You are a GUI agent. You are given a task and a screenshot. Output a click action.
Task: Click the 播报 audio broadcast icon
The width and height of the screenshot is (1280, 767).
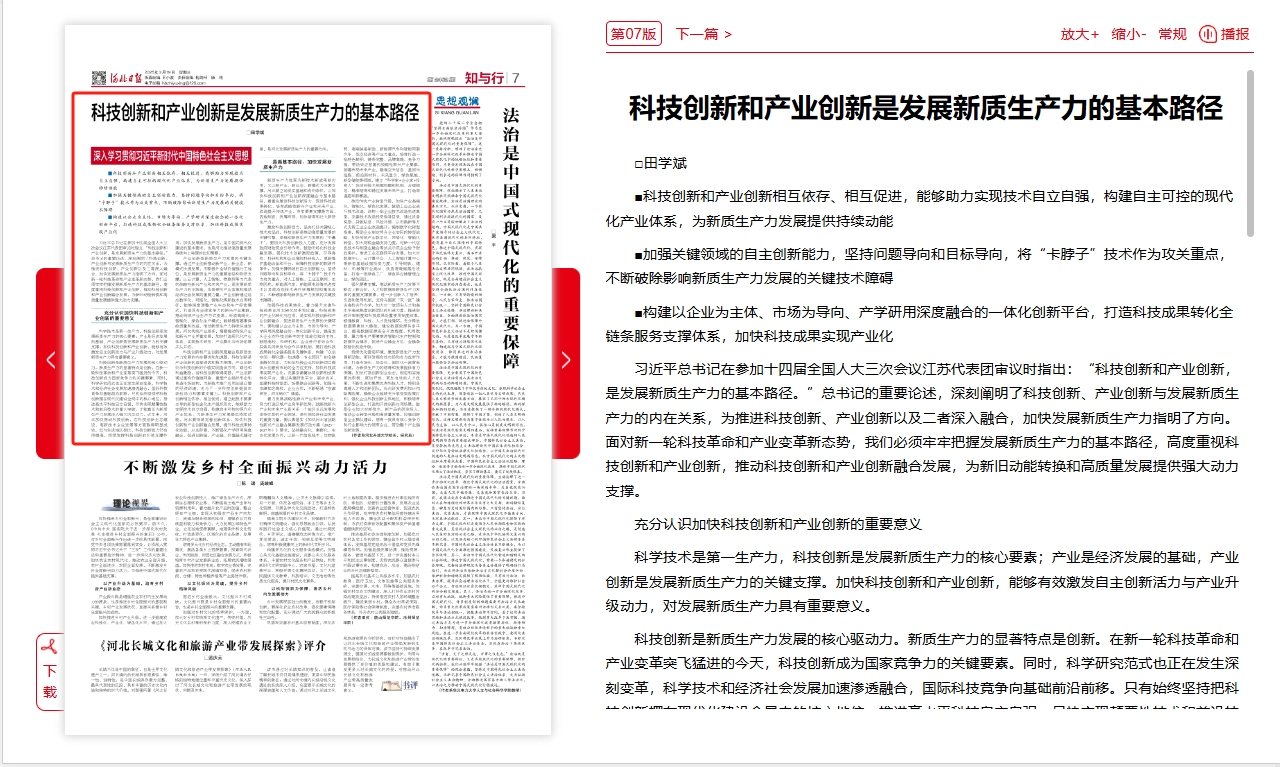tap(1208, 34)
